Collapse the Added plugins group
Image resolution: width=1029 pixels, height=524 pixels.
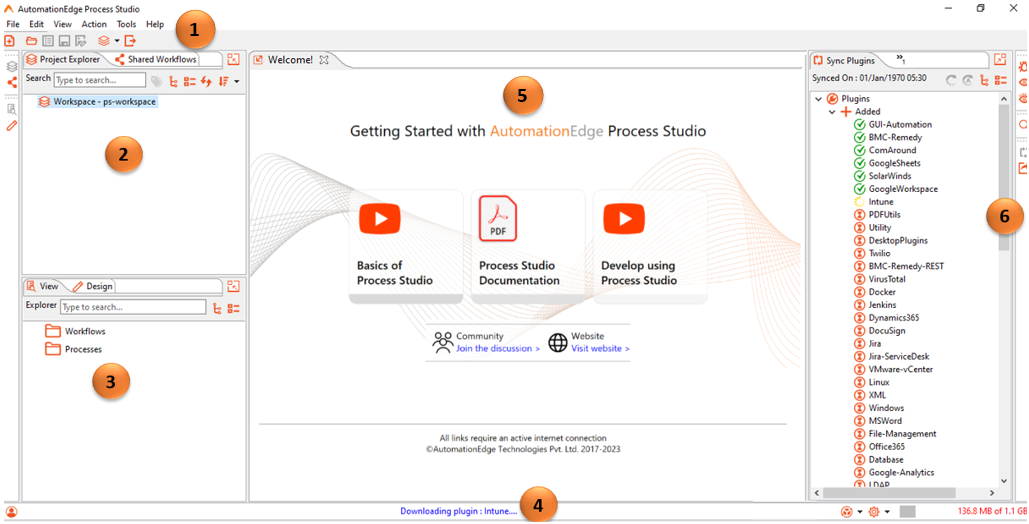click(x=831, y=112)
